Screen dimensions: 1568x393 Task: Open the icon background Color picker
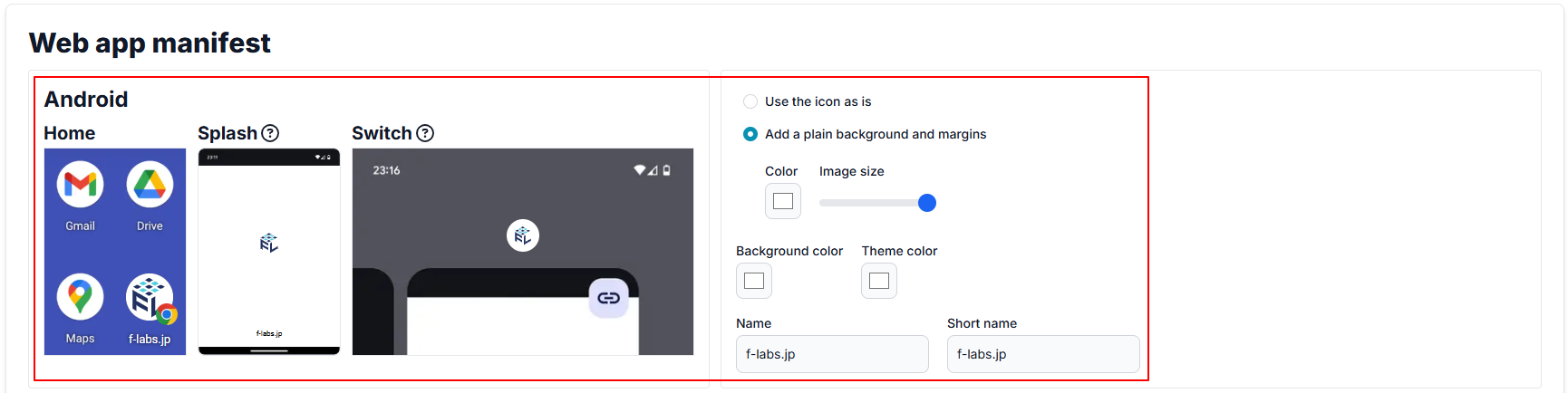[x=783, y=201]
